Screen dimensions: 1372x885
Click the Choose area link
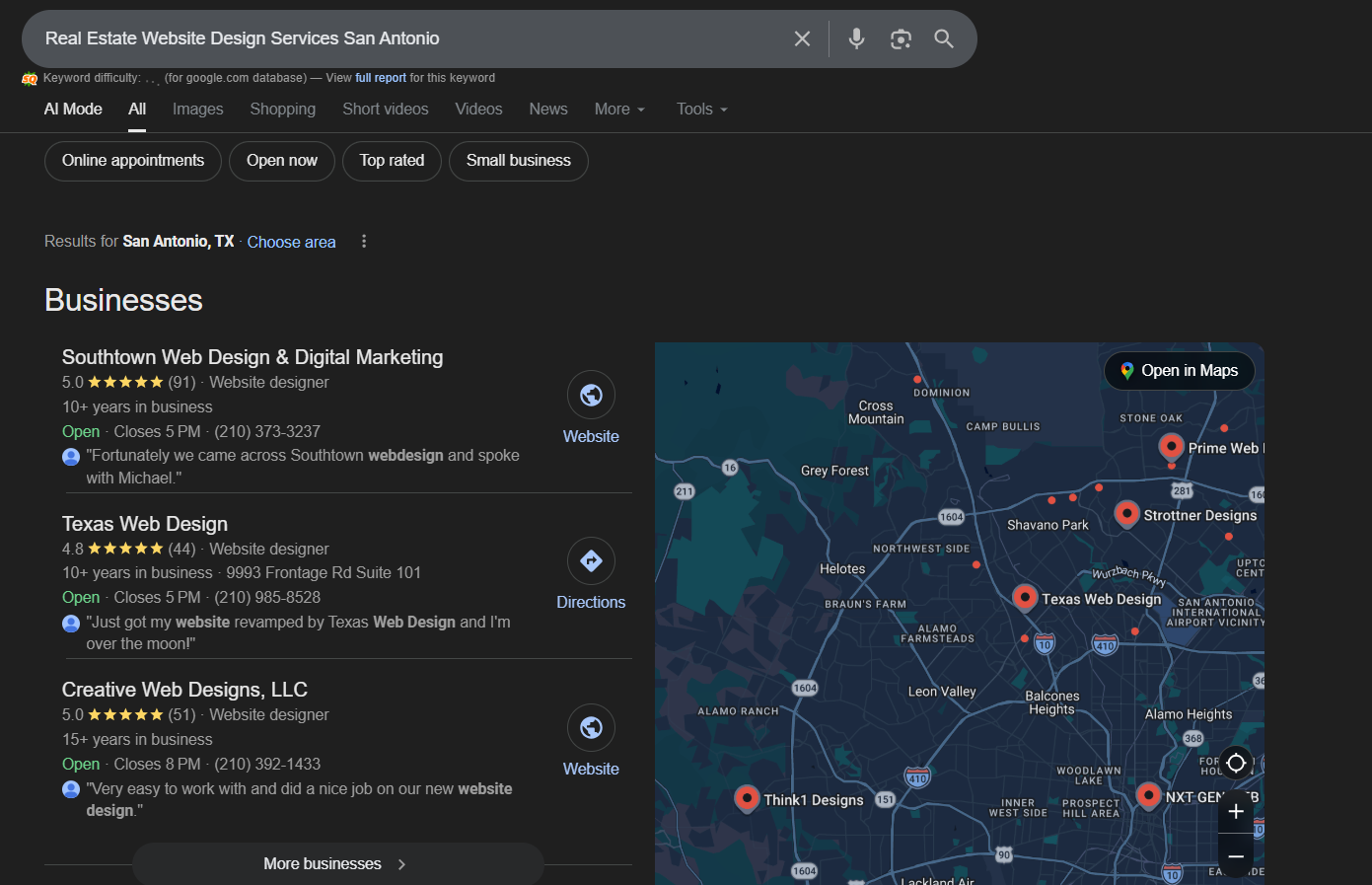pos(291,242)
